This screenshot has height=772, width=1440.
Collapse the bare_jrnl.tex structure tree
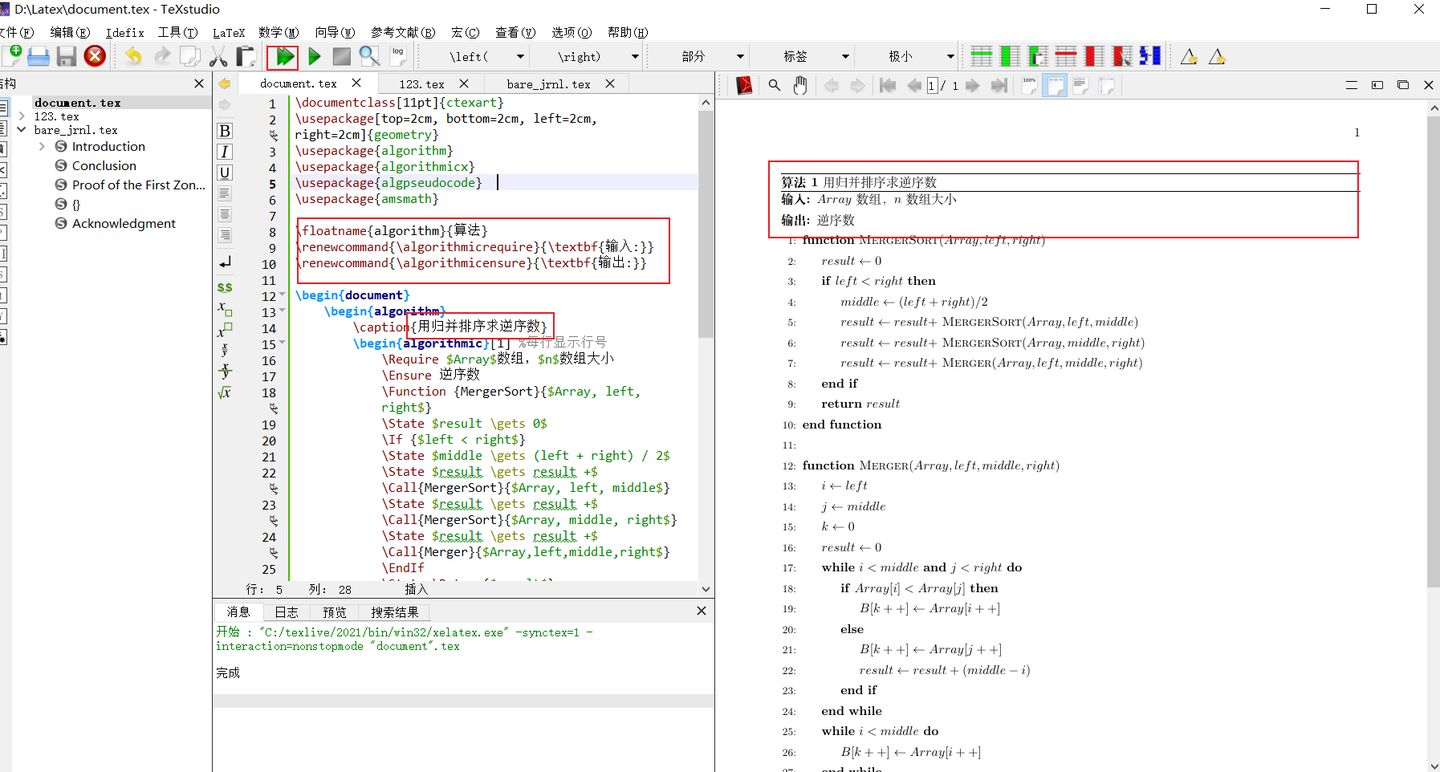[x=22, y=129]
